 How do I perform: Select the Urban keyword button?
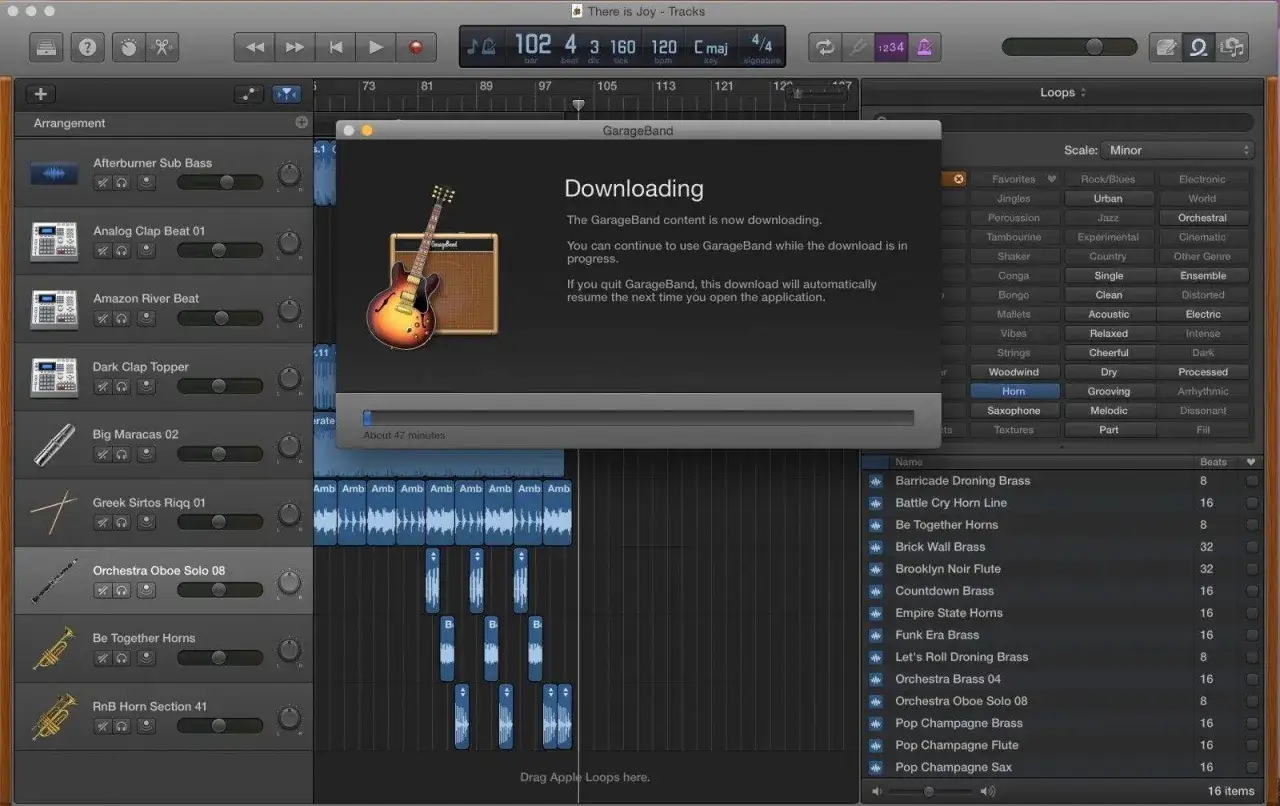pos(1108,198)
